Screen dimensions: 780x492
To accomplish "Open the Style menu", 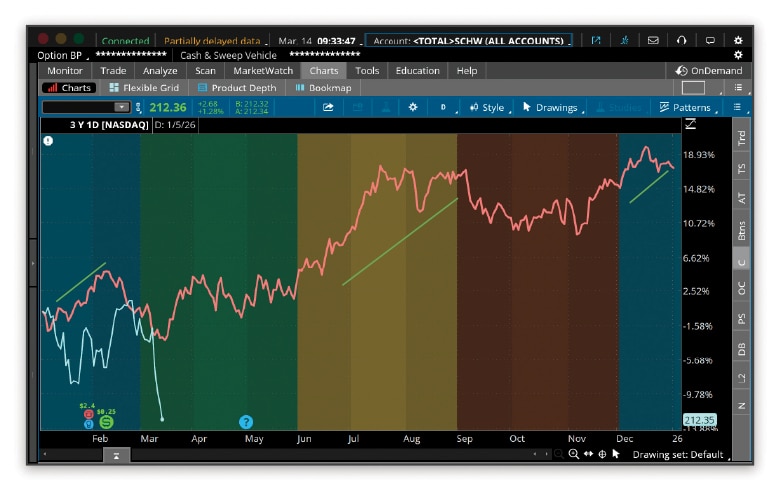I will tap(488, 107).
